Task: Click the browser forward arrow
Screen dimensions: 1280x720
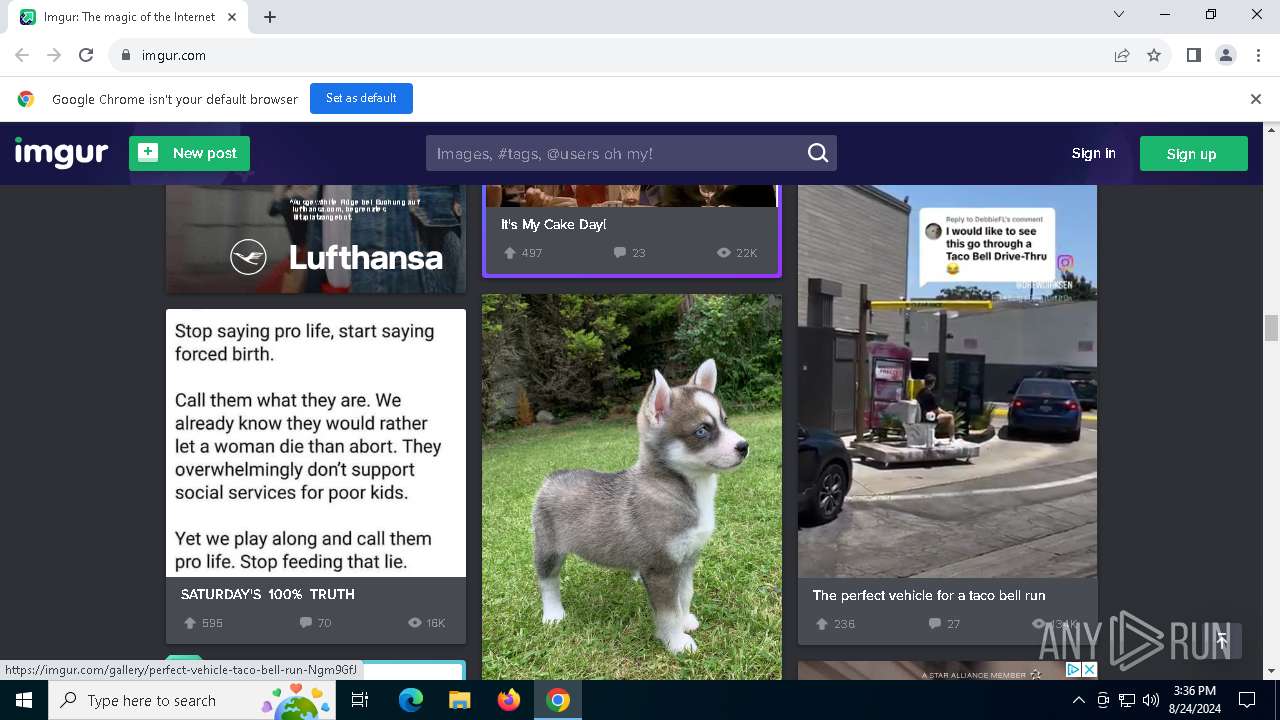Action: click(x=54, y=55)
